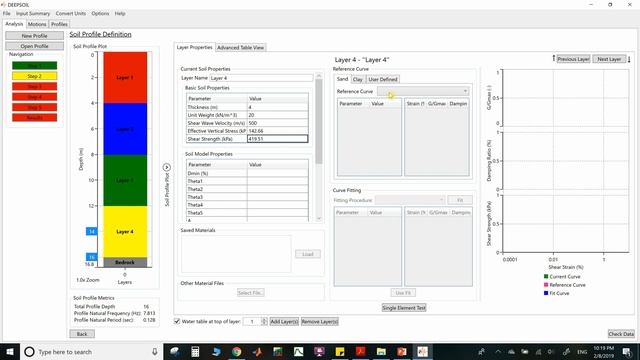Screen dimensions: 640x360
Task: Click the down-arrow beside Next Layer
Action: [x=629, y=59]
